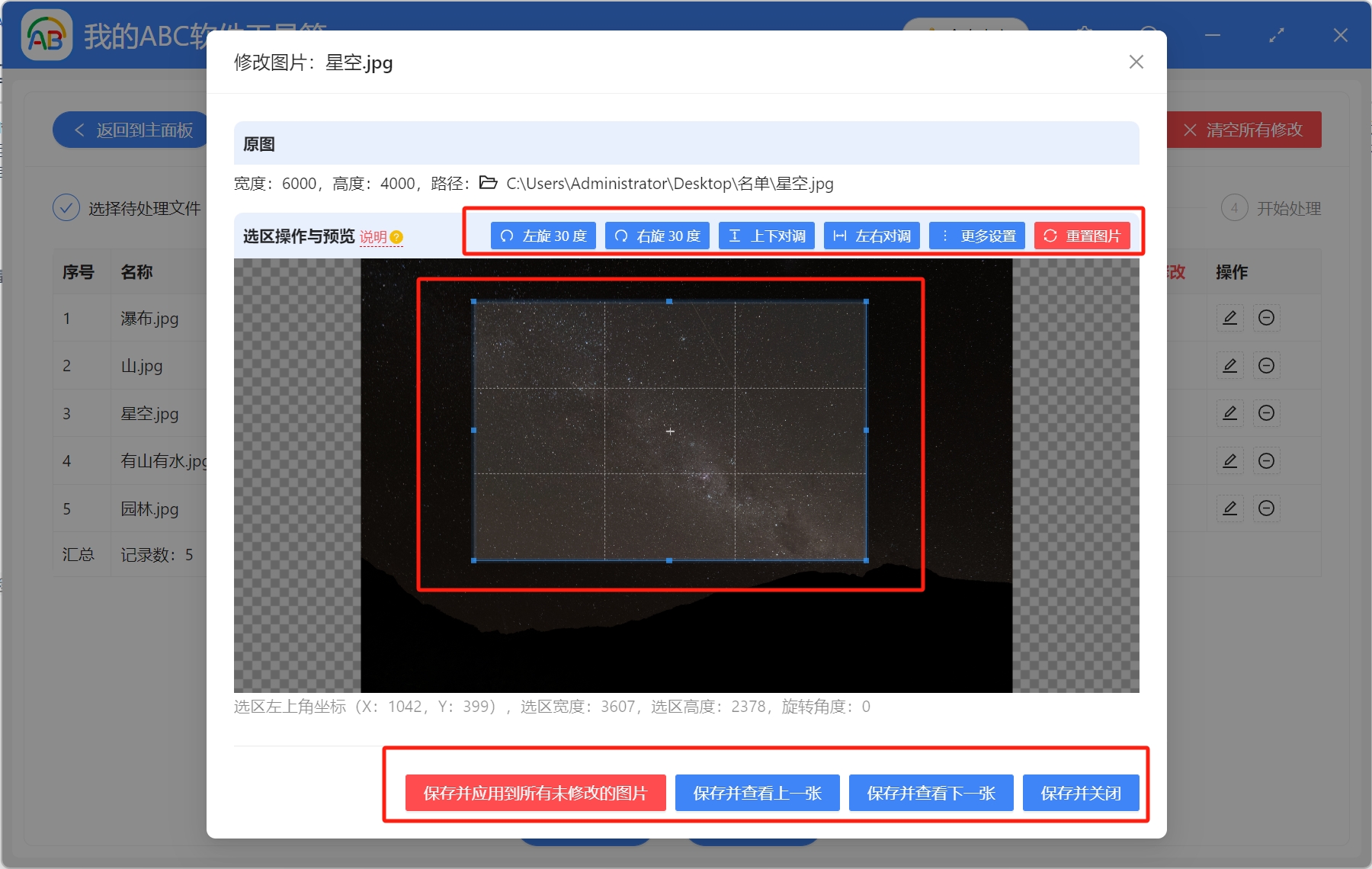Click the edit pencil icon for 园林.jpg
1372x869 pixels.
tap(1229, 508)
